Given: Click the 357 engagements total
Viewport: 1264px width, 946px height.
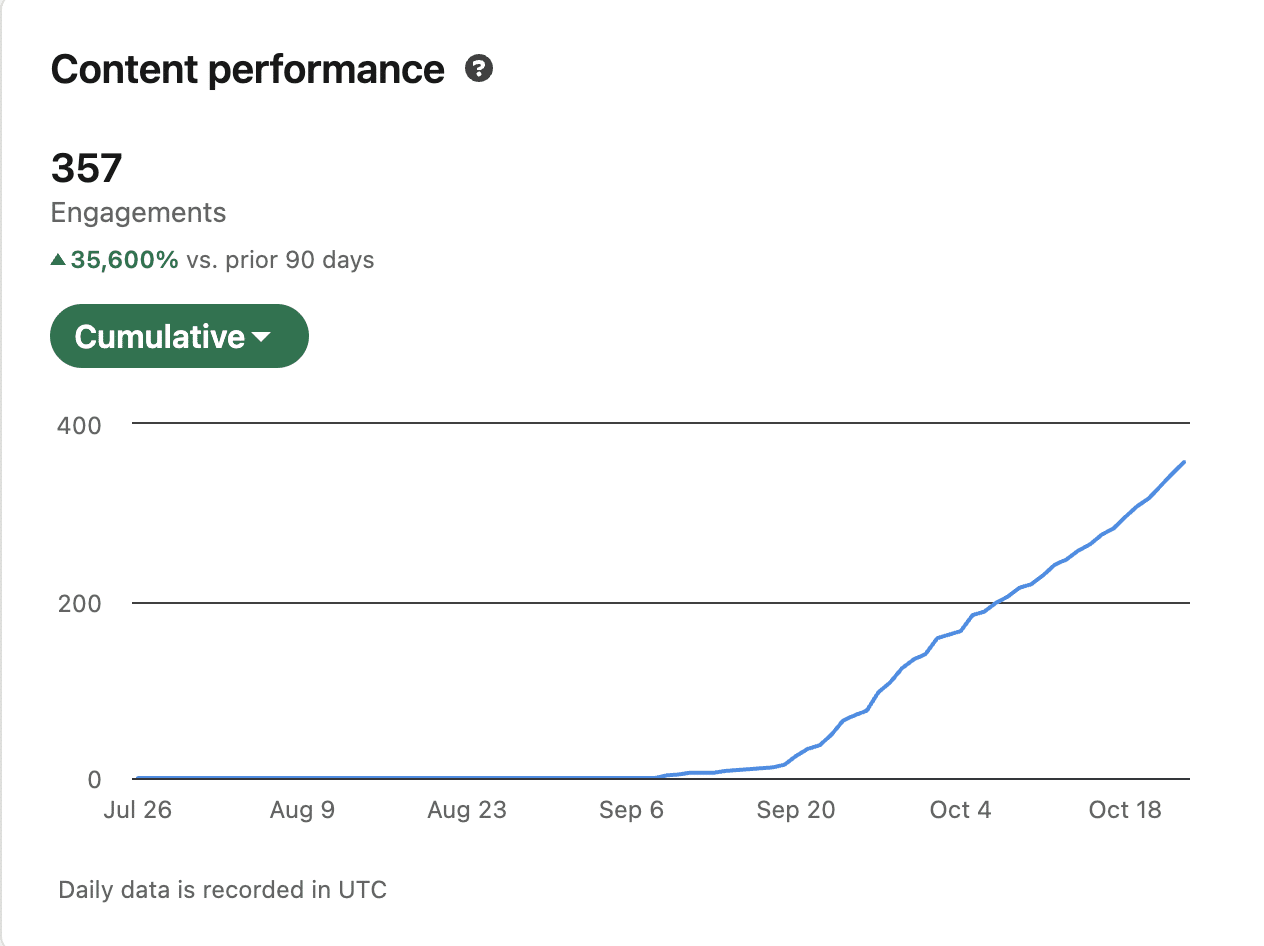Looking at the screenshot, I should pyautogui.click(x=86, y=168).
